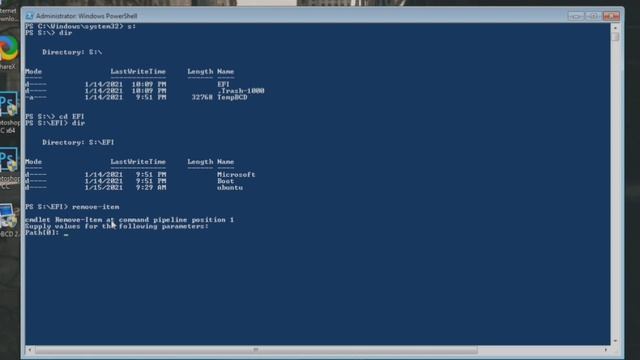Maximize the PowerShell window
The height and width of the screenshot is (360, 640).
tap(593, 16)
